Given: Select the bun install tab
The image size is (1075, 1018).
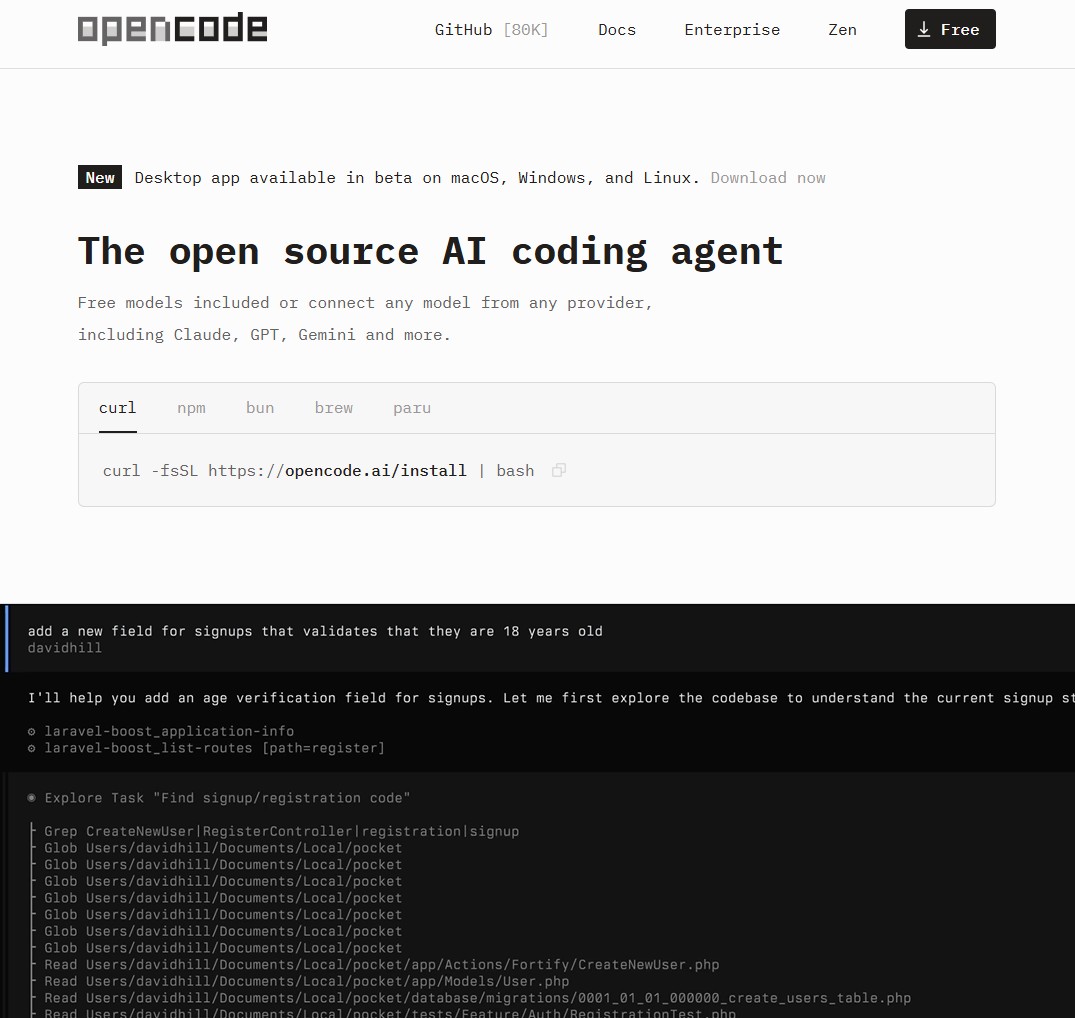Looking at the screenshot, I should coord(259,408).
